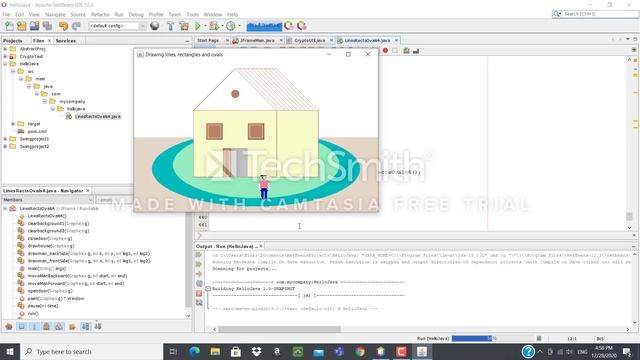Click the Undo toolbar icon
This screenshot has height=360, width=640.
point(63,26)
